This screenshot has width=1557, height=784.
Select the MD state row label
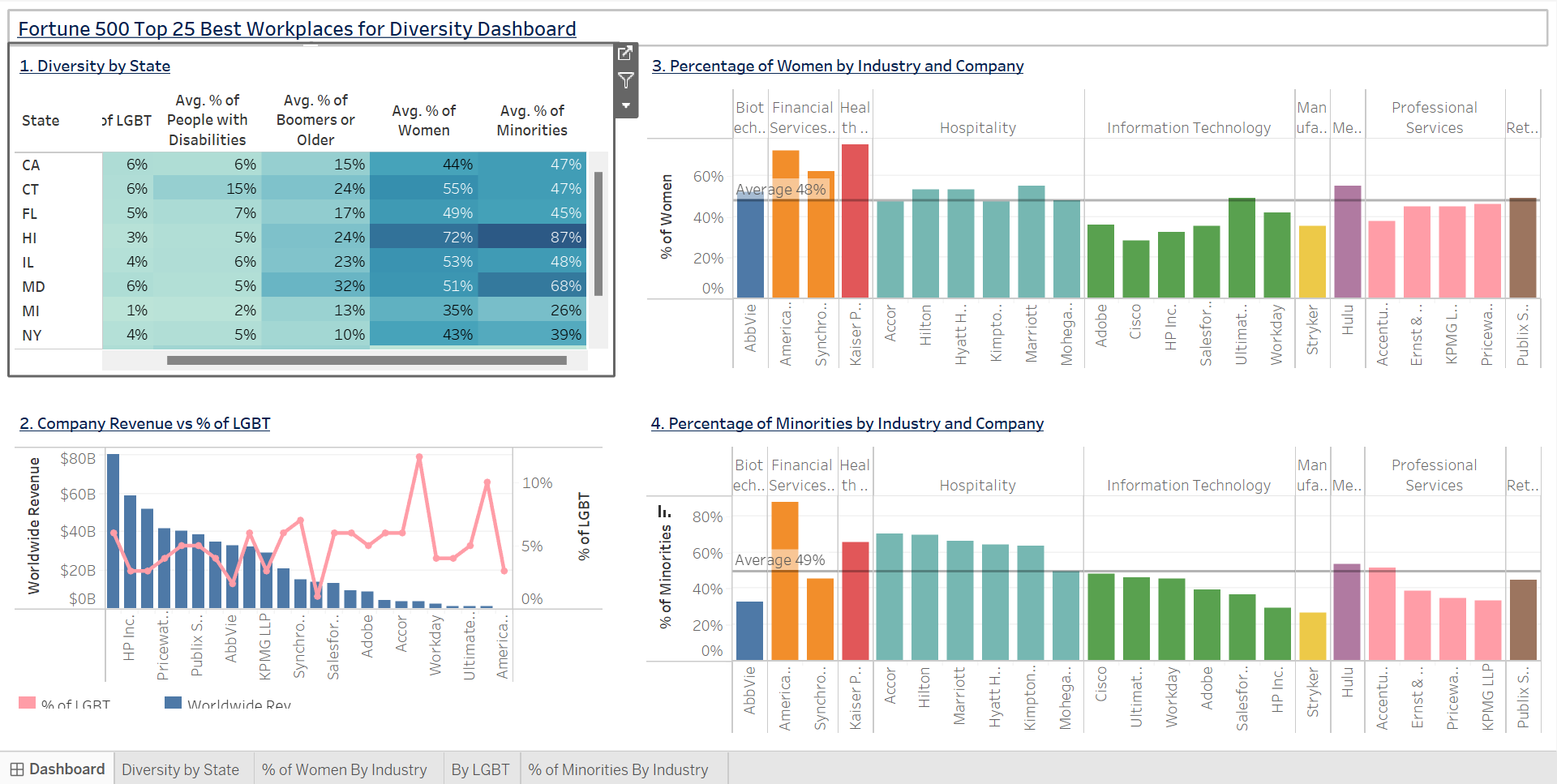pos(33,286)
